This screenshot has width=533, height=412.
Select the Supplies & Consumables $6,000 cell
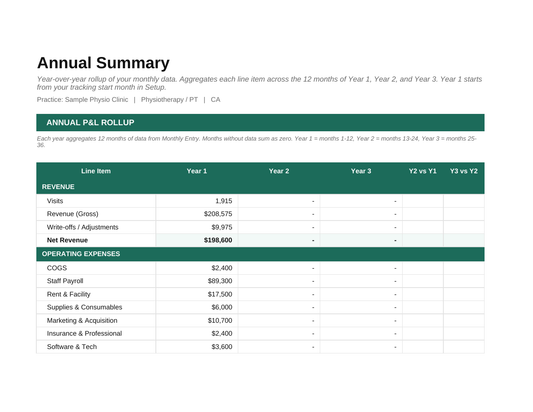click(197, 307)
